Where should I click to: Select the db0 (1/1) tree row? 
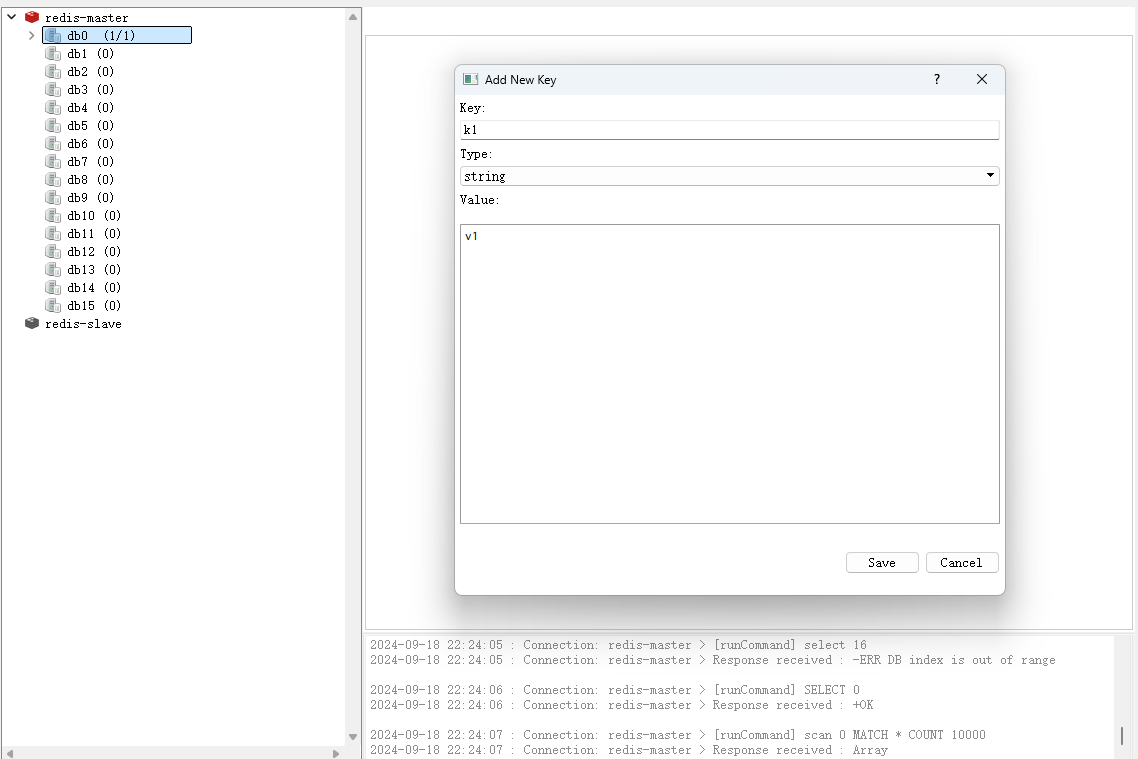117,36
